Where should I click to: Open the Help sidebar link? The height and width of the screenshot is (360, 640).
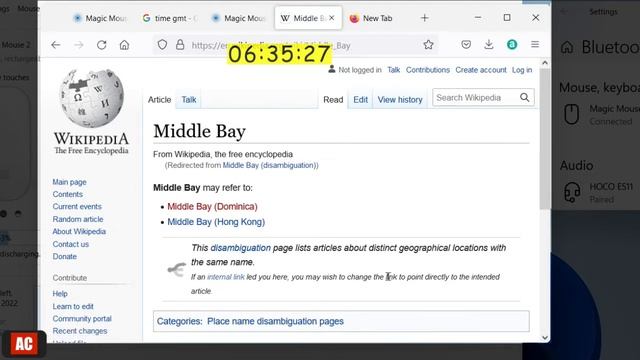click(60, 293)
